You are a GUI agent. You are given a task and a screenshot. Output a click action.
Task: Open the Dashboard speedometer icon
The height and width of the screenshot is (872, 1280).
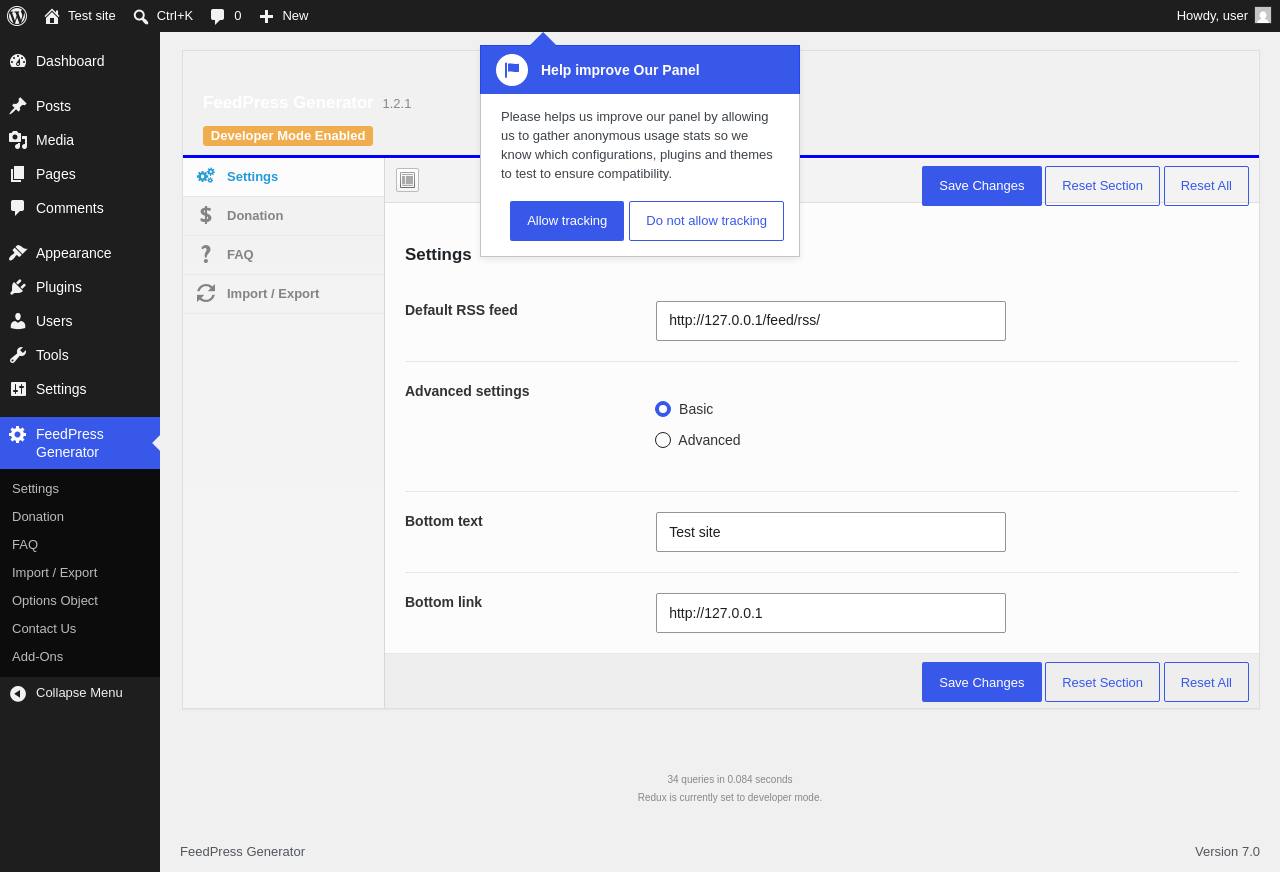coord(18,61)
